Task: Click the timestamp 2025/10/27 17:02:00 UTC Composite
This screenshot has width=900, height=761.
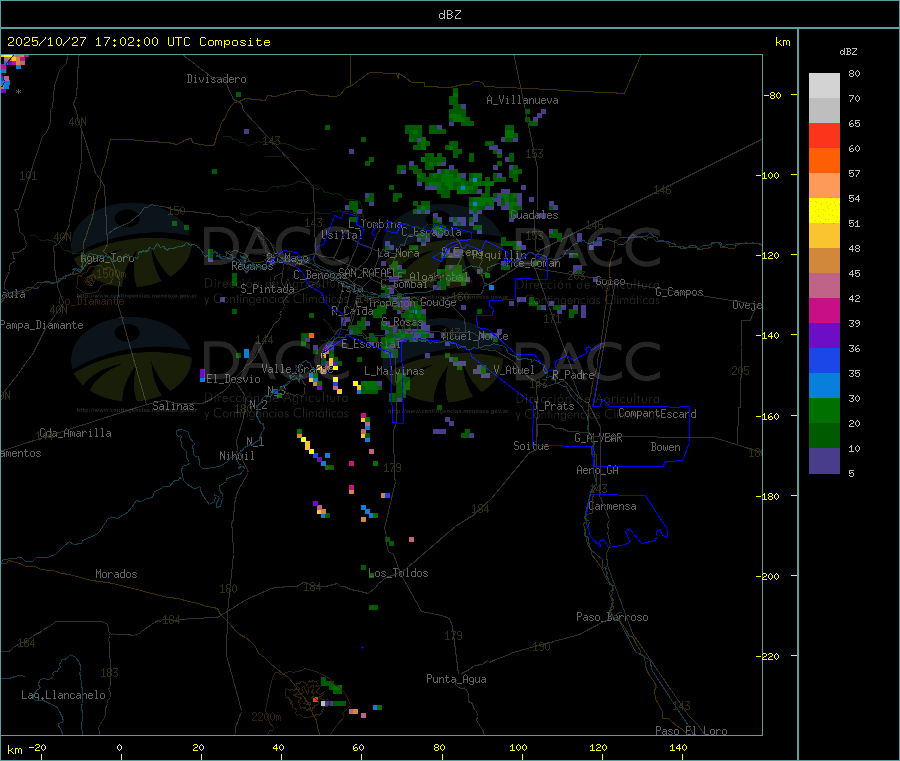Action: (139, 42)
